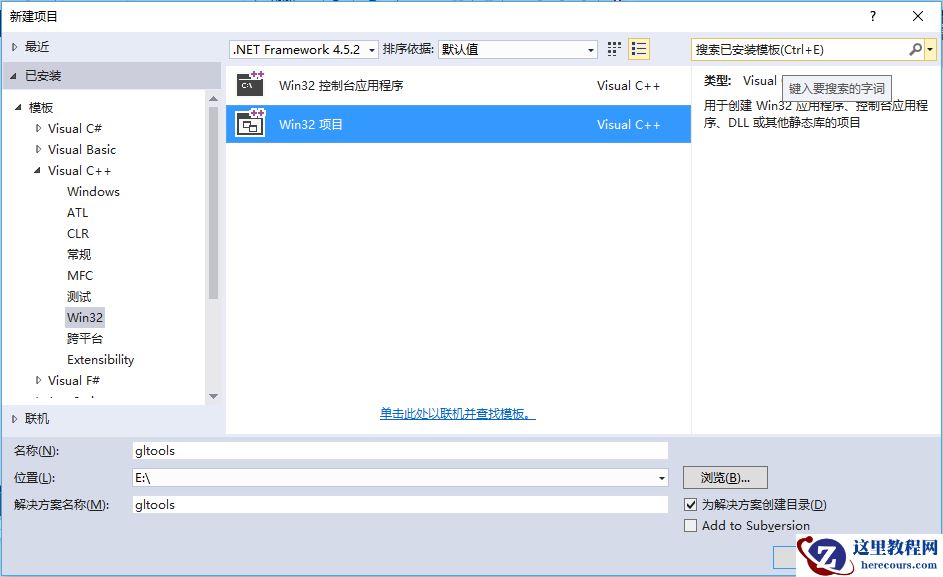Select 跨平台 template category
This screenshot has width=943, height=577.
(85, 338)
